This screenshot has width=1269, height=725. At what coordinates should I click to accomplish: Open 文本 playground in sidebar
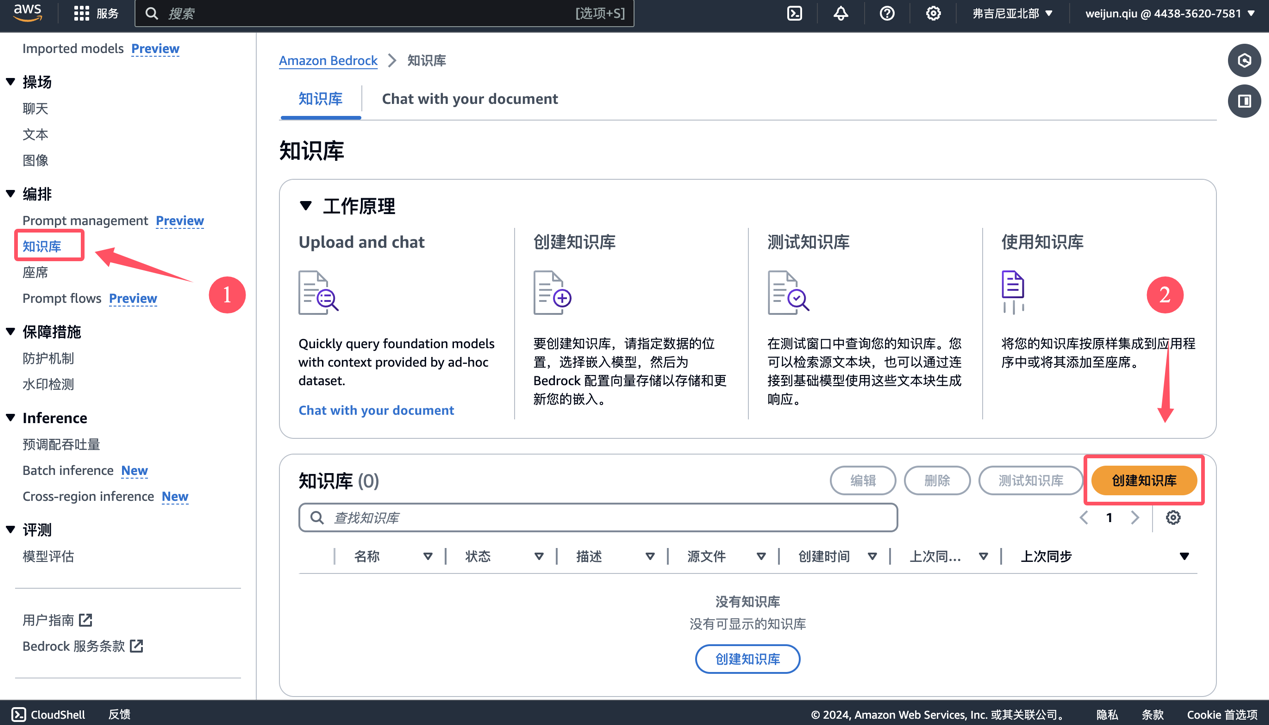35,134
